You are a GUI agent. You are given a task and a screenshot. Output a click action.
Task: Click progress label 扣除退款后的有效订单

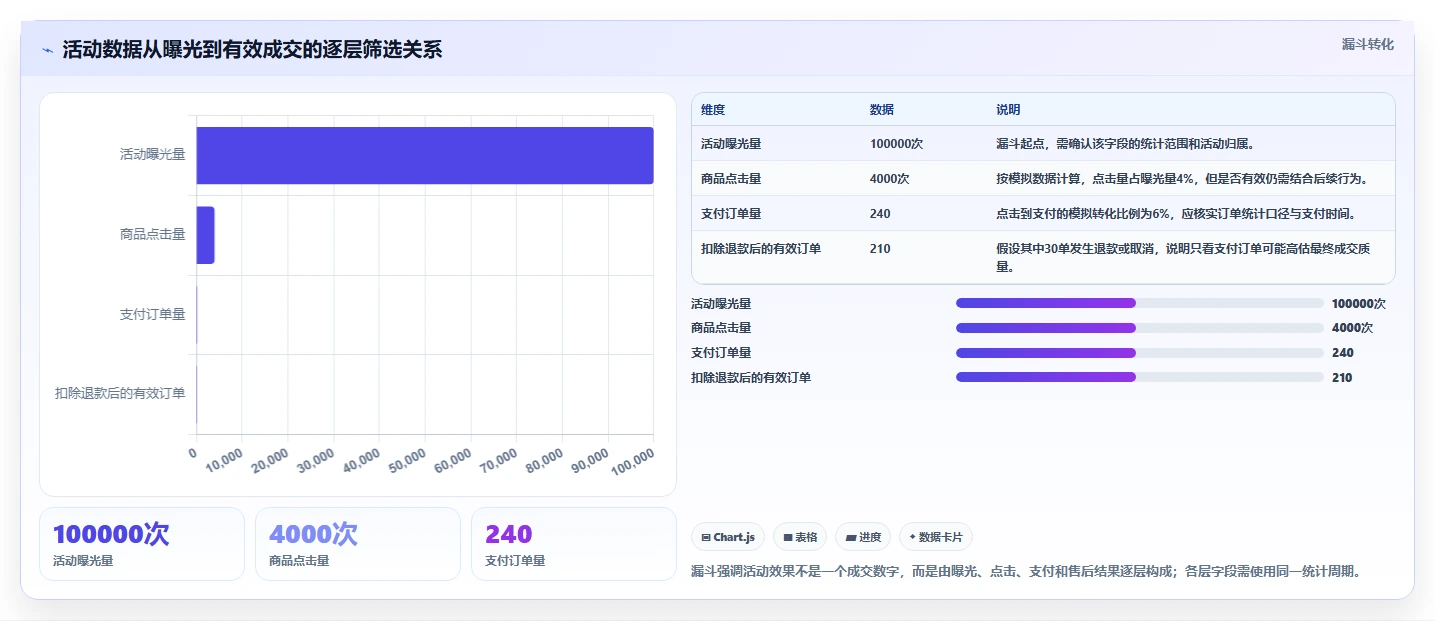pyautogui.click(x=751, y=377)
